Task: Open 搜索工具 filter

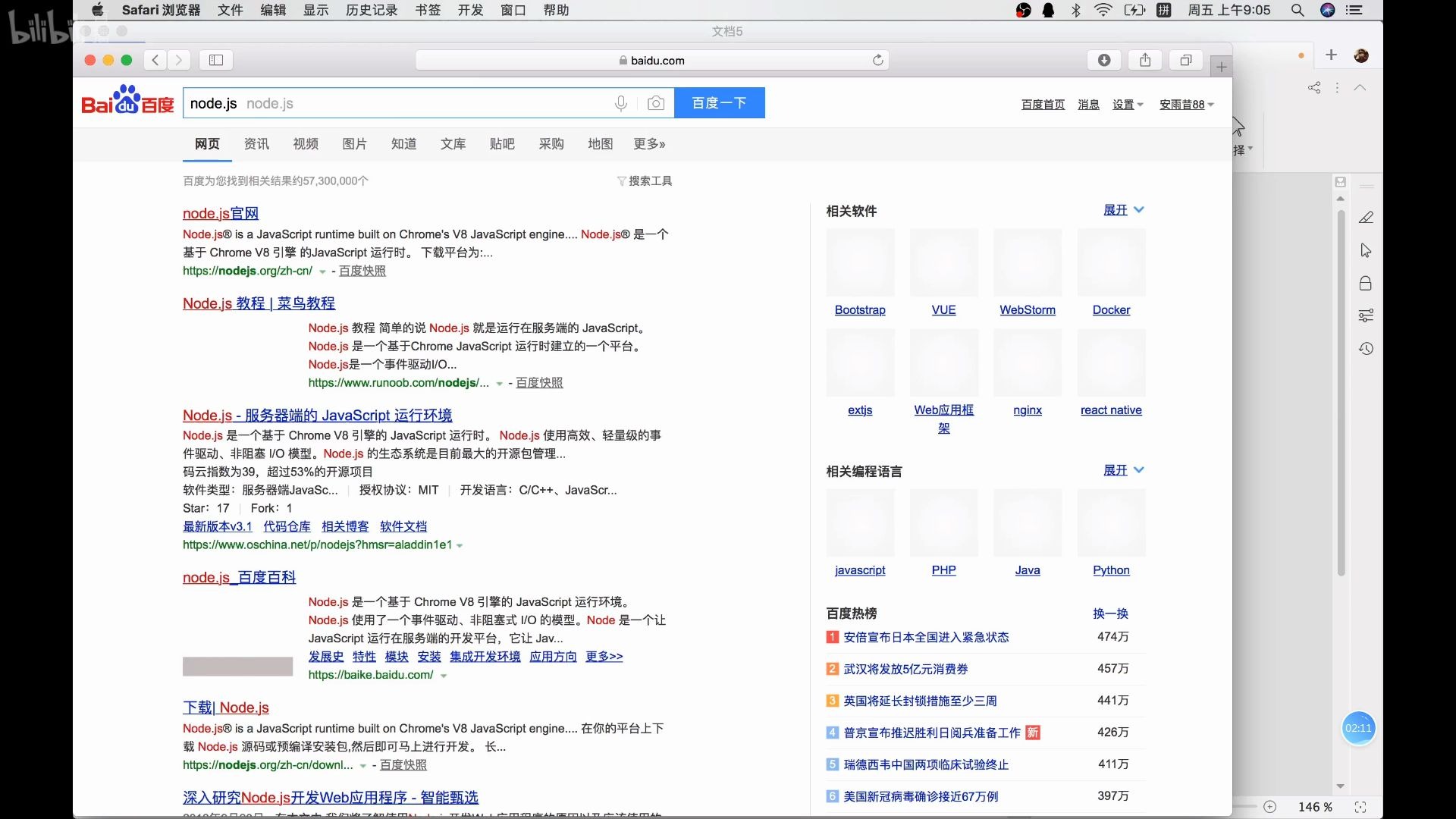Action: (645, 180)
